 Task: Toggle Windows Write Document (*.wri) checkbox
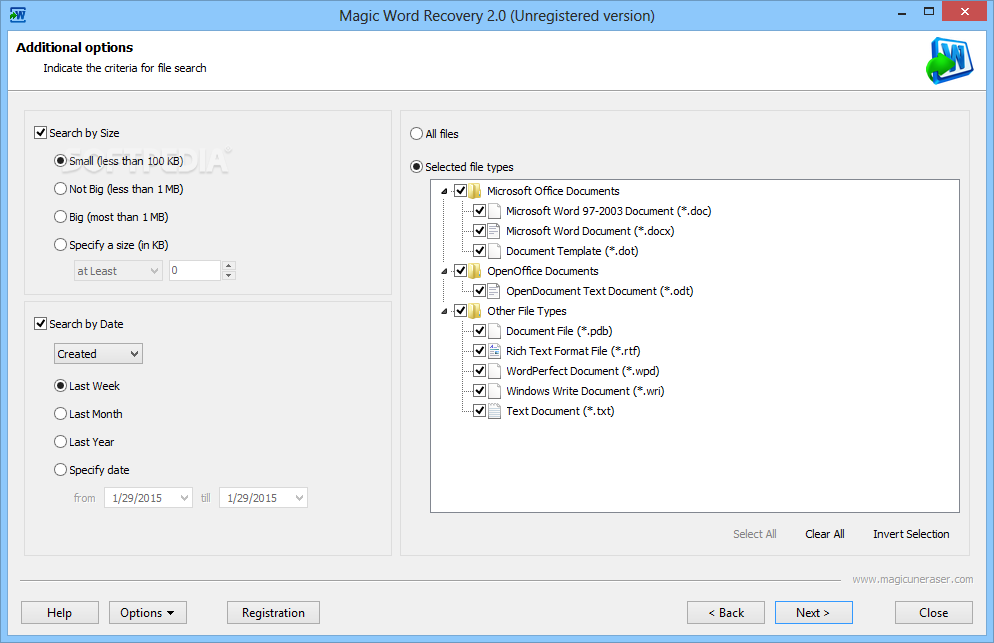(x=480, y=391)
